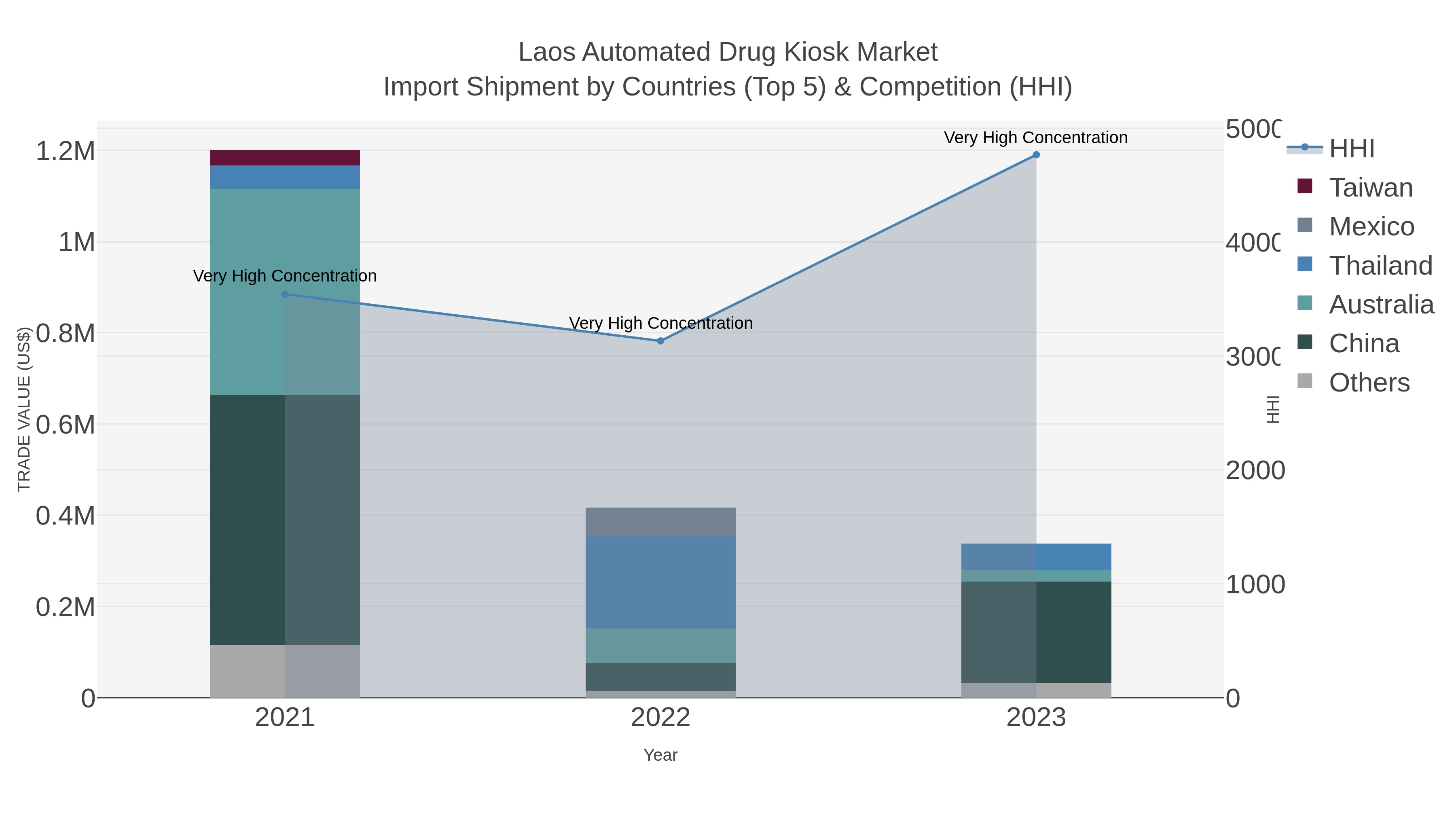Click the Others gray legend swatch
Screen dimensions: 1456x819
point(1304,381)
